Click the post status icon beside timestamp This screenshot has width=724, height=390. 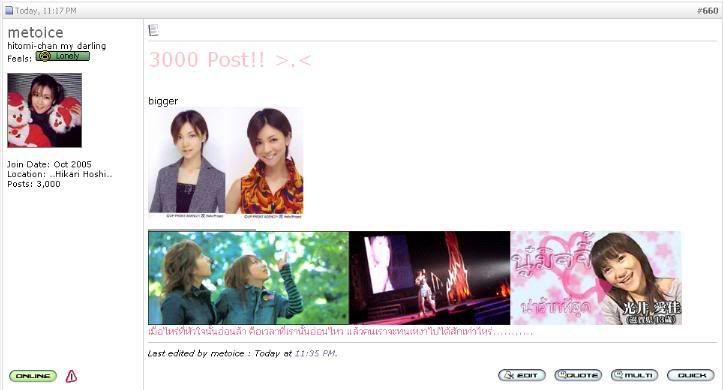click(x=9, y=10)
